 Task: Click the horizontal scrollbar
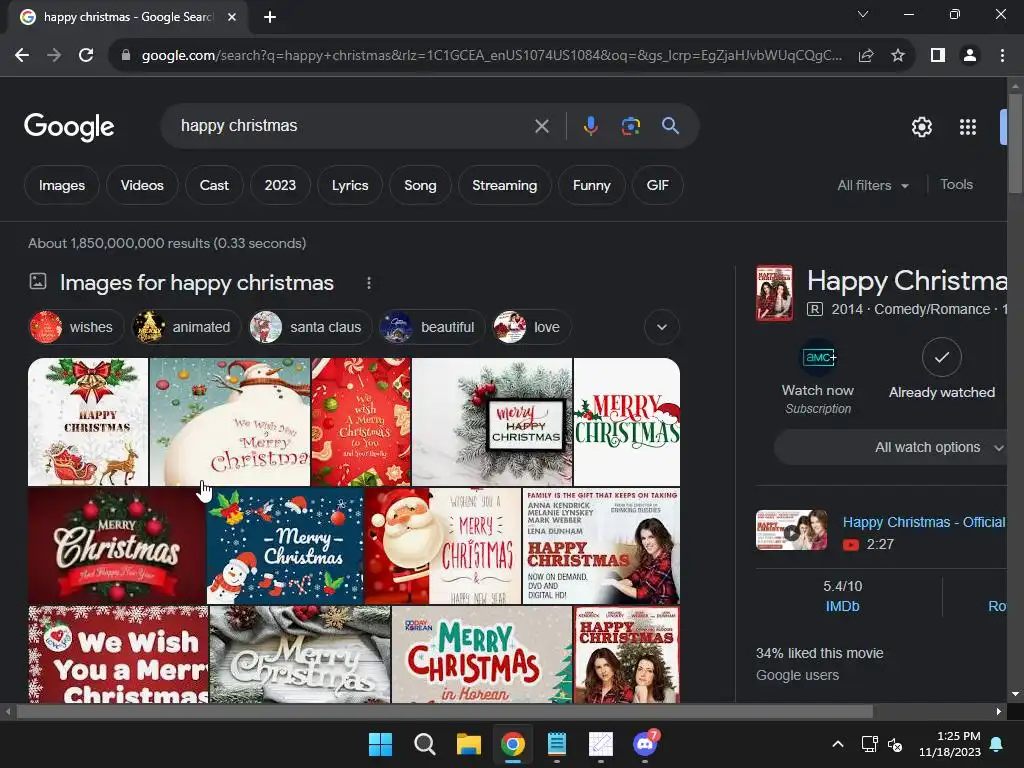tap(444, 711)
